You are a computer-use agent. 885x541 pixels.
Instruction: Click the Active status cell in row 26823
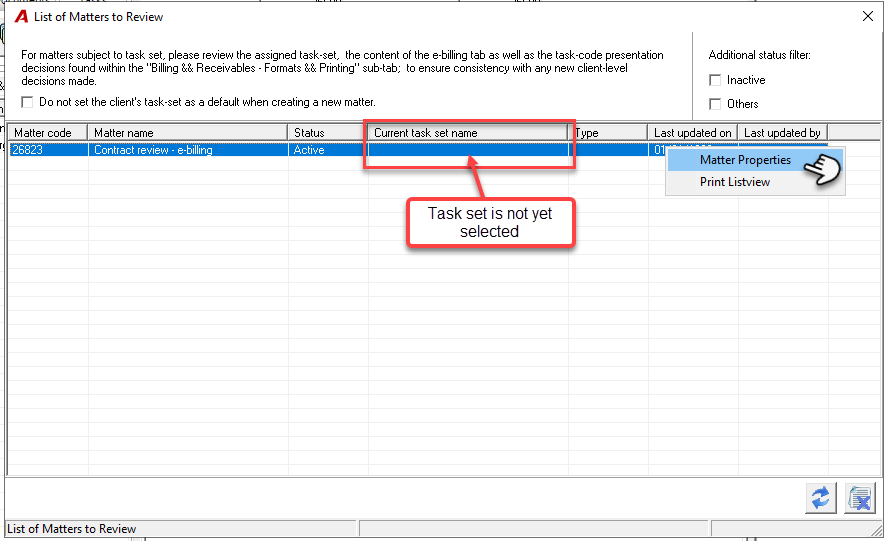pyautogui.click(x=328, y=150)
